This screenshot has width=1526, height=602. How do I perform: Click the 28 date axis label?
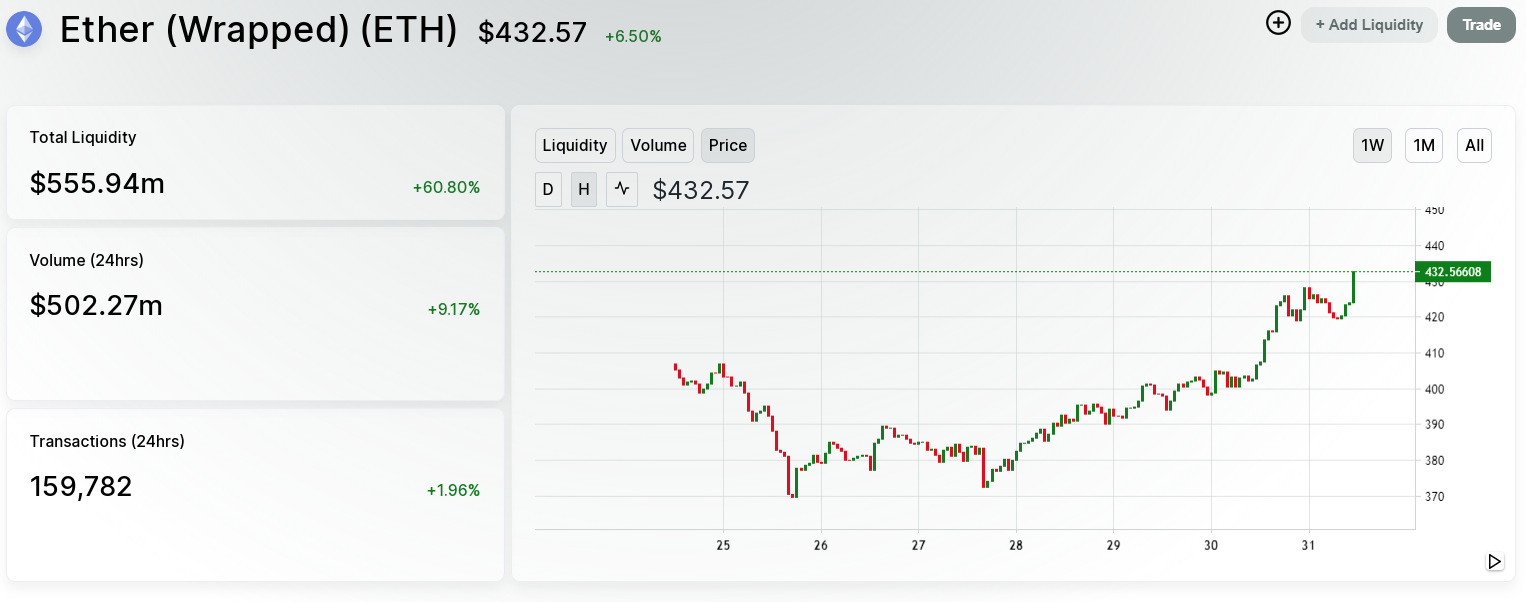tap(1015, 545)
